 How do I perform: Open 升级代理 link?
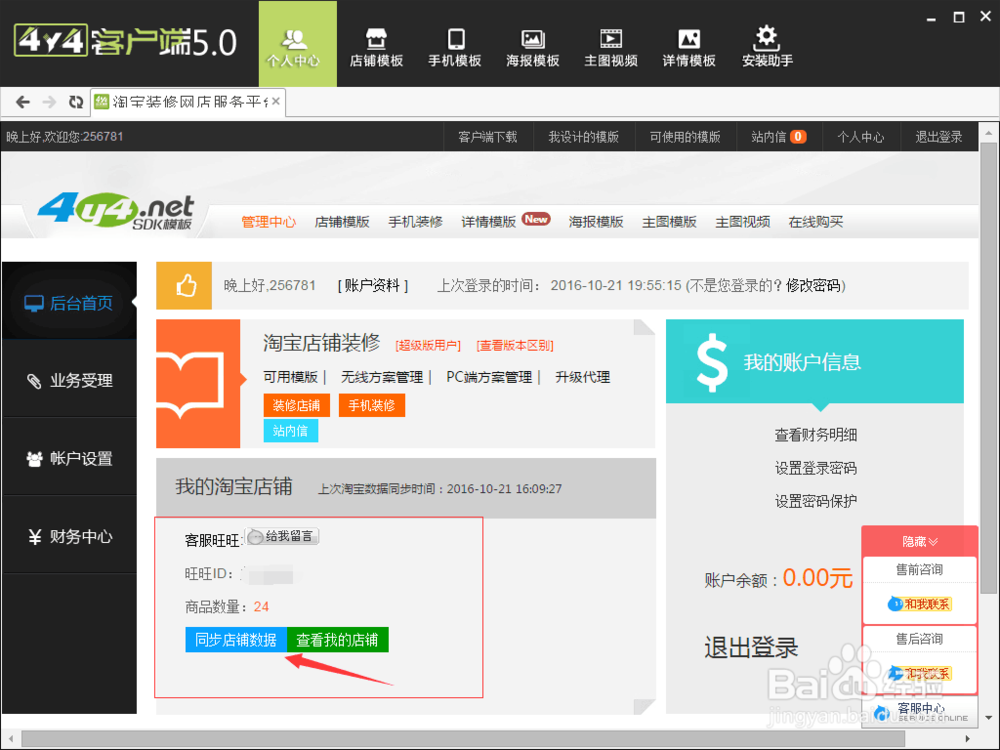coord(583,377)
